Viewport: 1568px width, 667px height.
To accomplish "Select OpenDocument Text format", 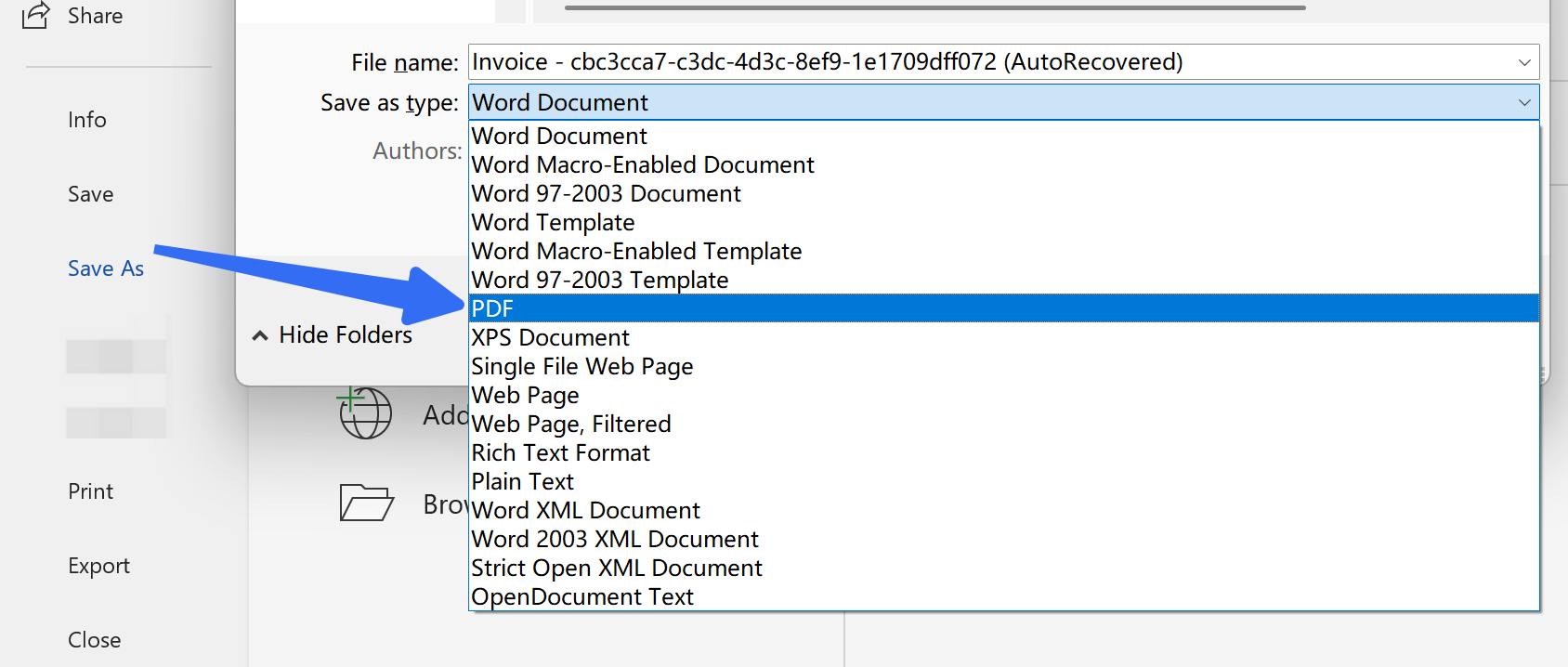I will click(x=1003, y=596).
